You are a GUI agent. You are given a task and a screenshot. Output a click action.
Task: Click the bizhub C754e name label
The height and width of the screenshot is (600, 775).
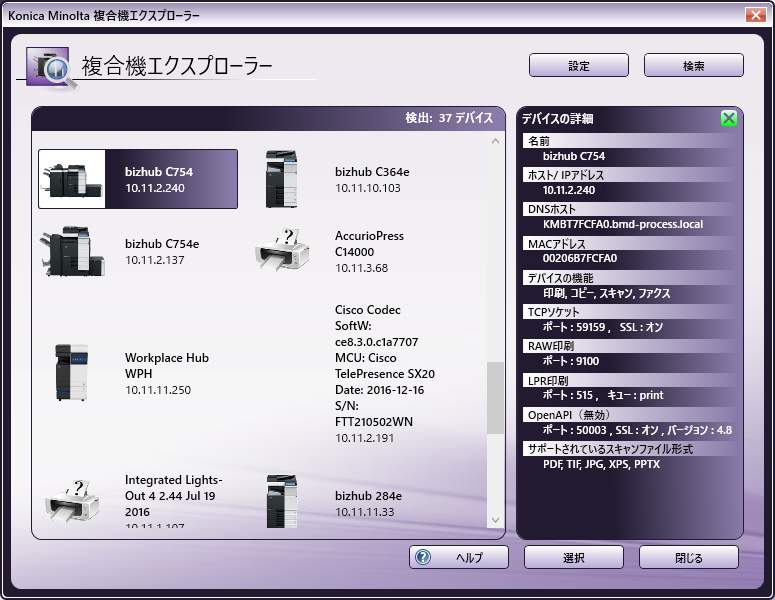pyautogui.click(x=162, y=244)
